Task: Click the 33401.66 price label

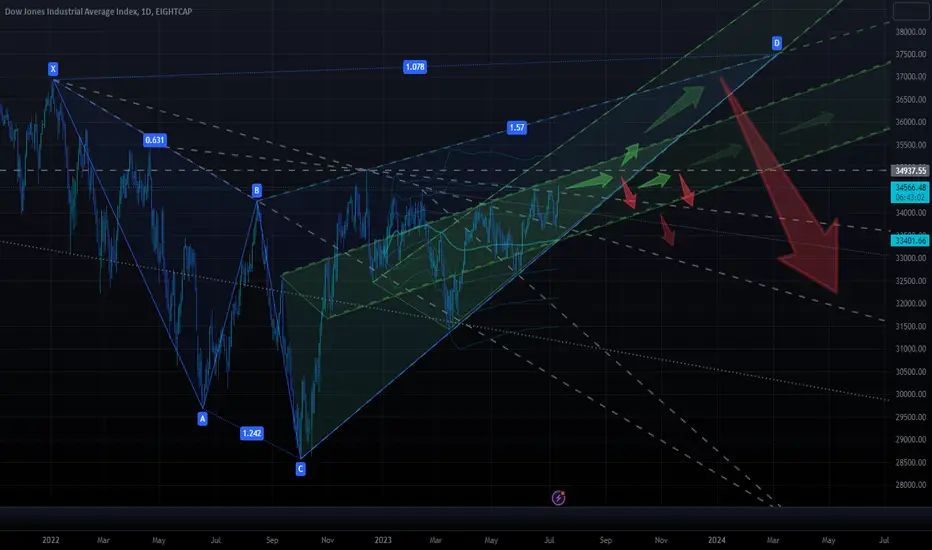Action: tap(910, 240)
